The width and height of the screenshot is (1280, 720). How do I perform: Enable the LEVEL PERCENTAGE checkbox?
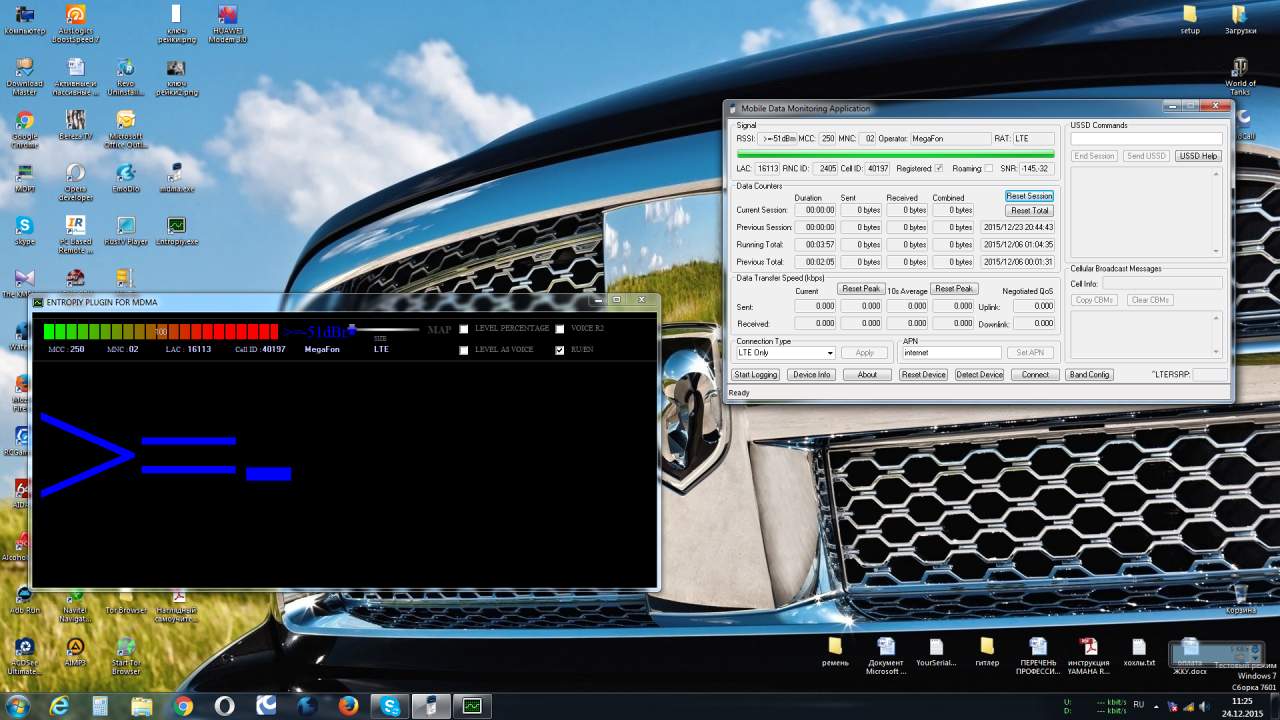(464, 329)
